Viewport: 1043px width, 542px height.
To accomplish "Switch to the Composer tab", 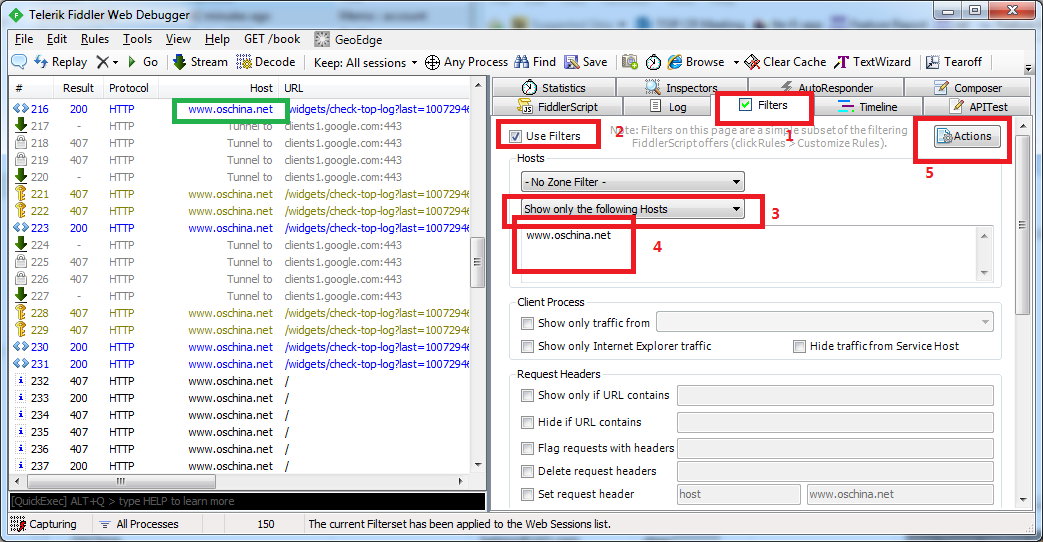I will click(968, 87).
